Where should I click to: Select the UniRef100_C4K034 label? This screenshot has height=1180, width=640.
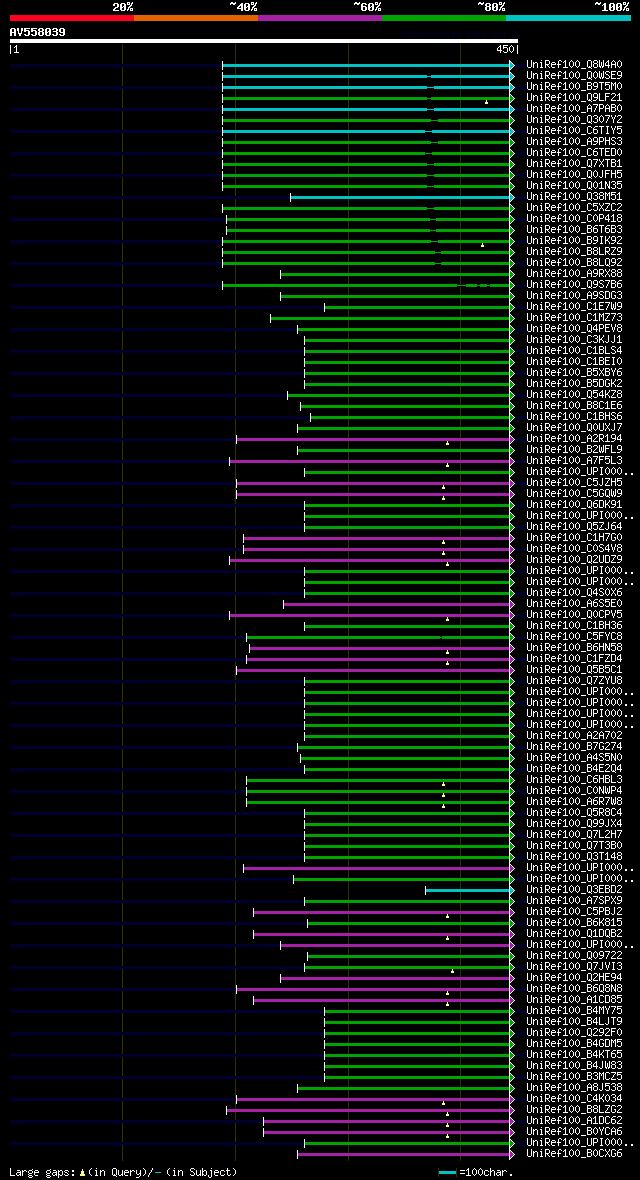click(x=574, y=1099)
